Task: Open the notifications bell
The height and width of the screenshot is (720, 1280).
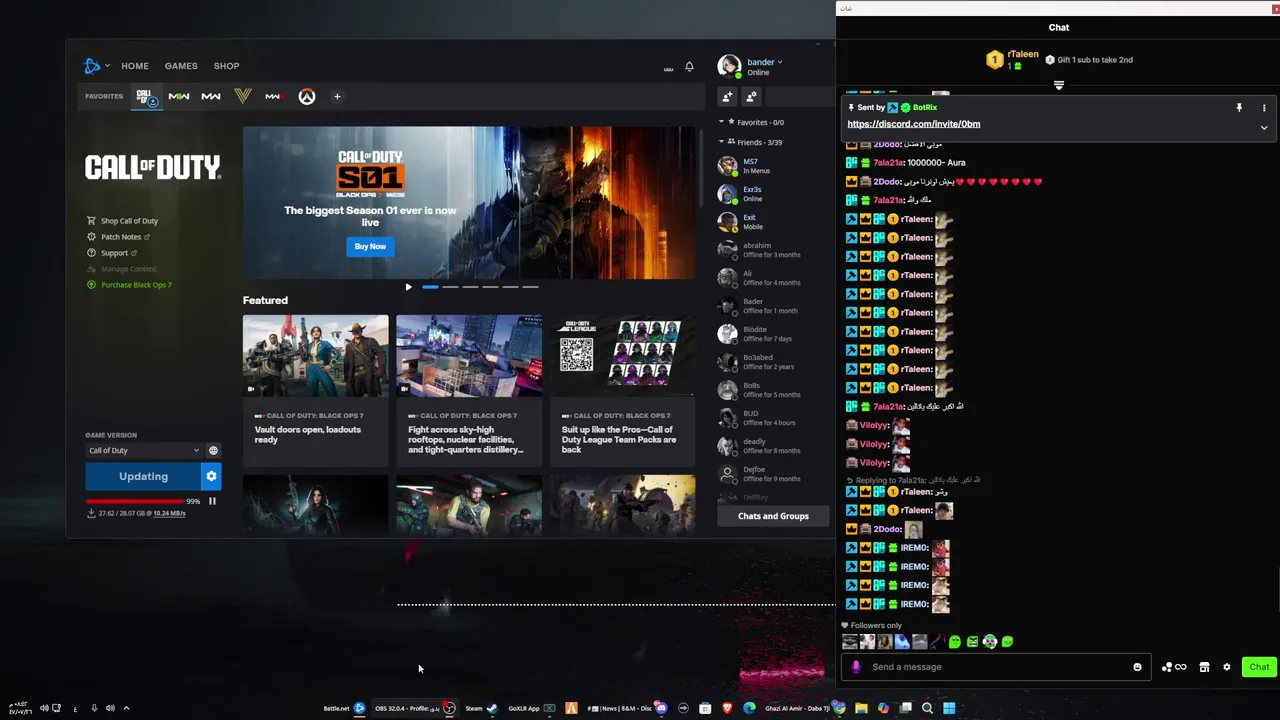Action: click(689, 67)
